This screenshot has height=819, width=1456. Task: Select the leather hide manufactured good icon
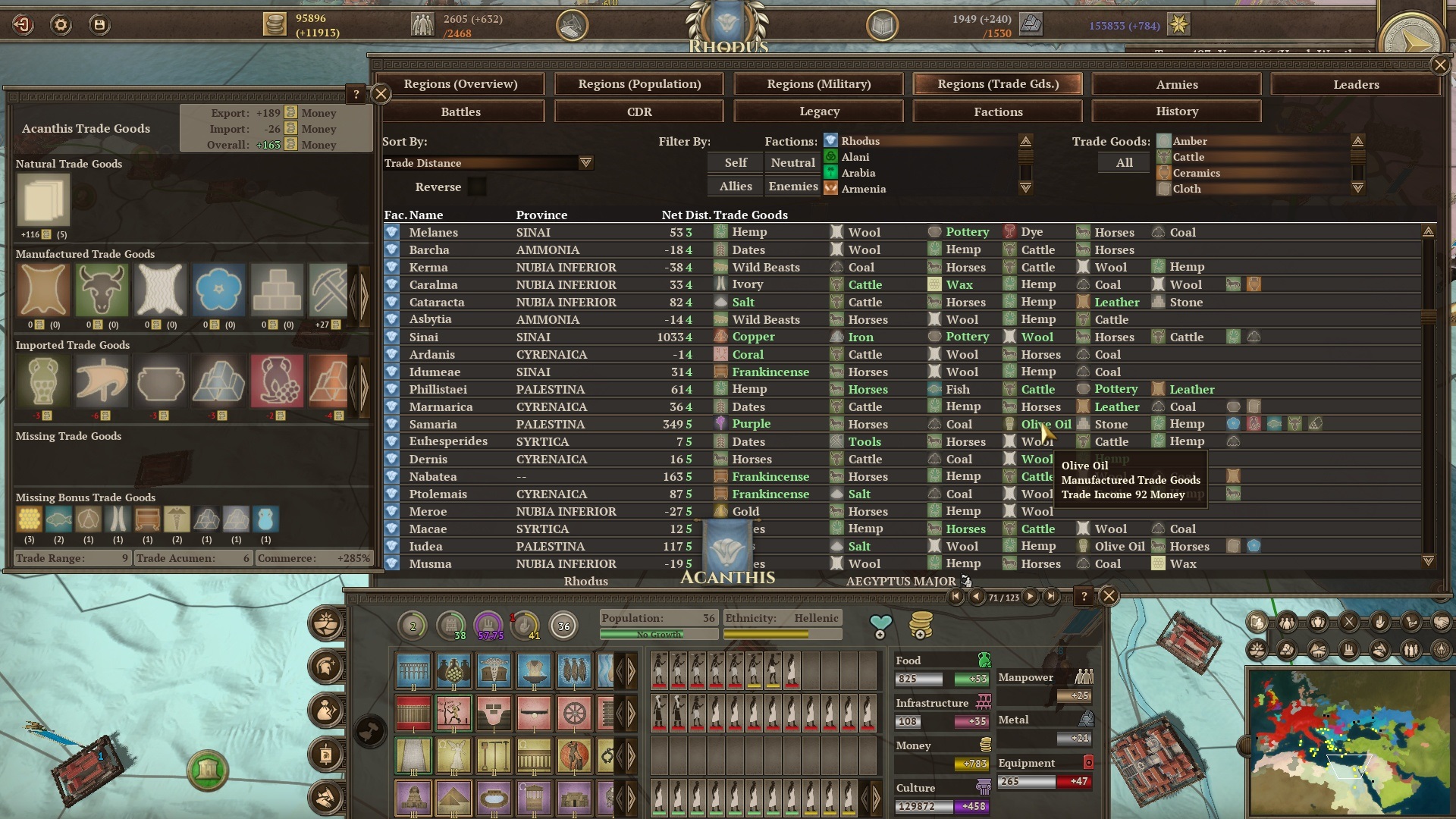[x=43, y=289]
